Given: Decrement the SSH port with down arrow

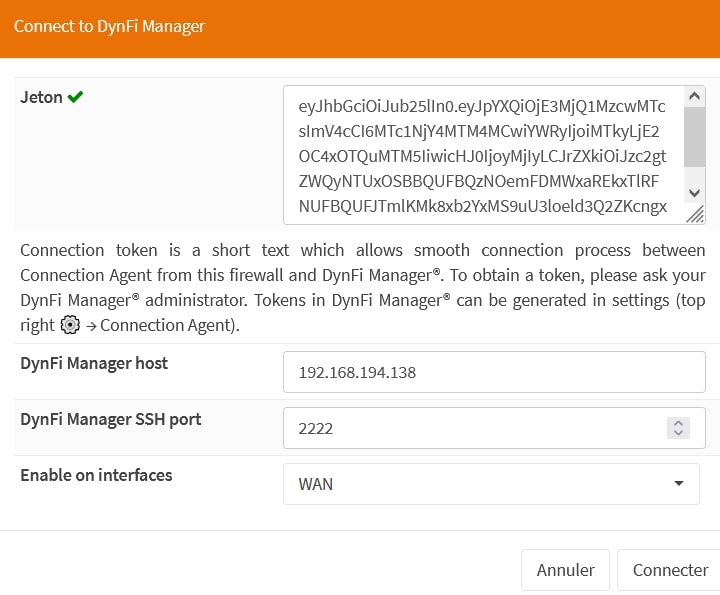Looking at the screenshot, I should point(679,433).
